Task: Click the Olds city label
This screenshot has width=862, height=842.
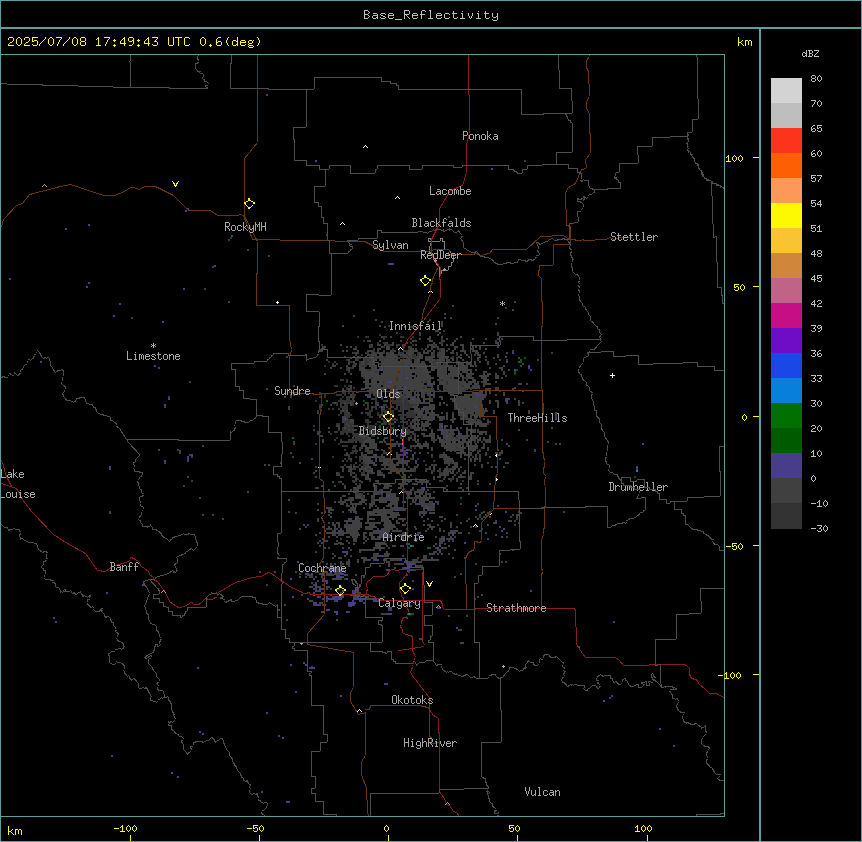Action: pos(388,394)
